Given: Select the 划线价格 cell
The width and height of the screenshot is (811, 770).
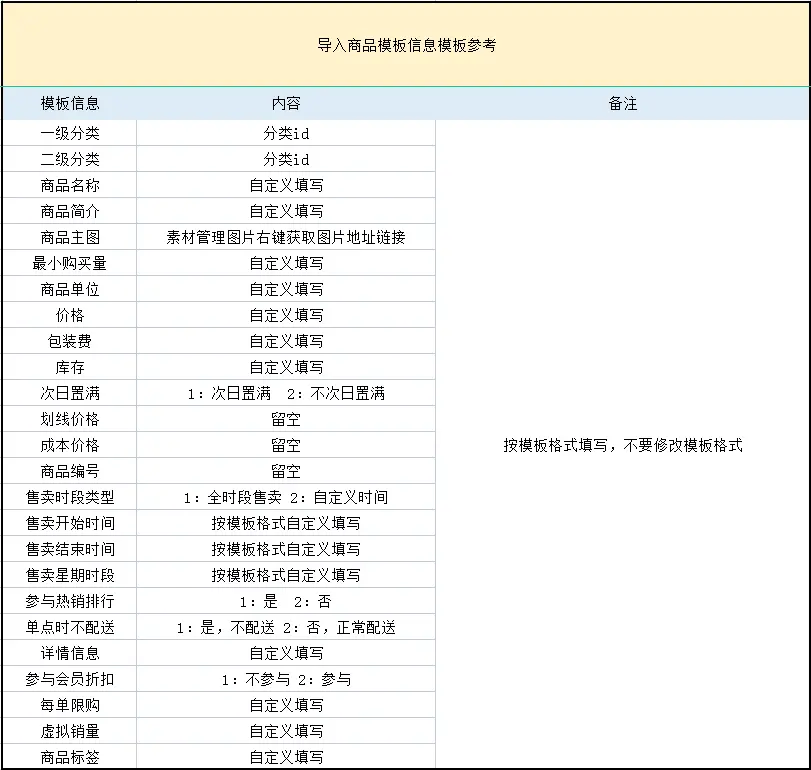Looking at the screenshot, I should point(70,419).
